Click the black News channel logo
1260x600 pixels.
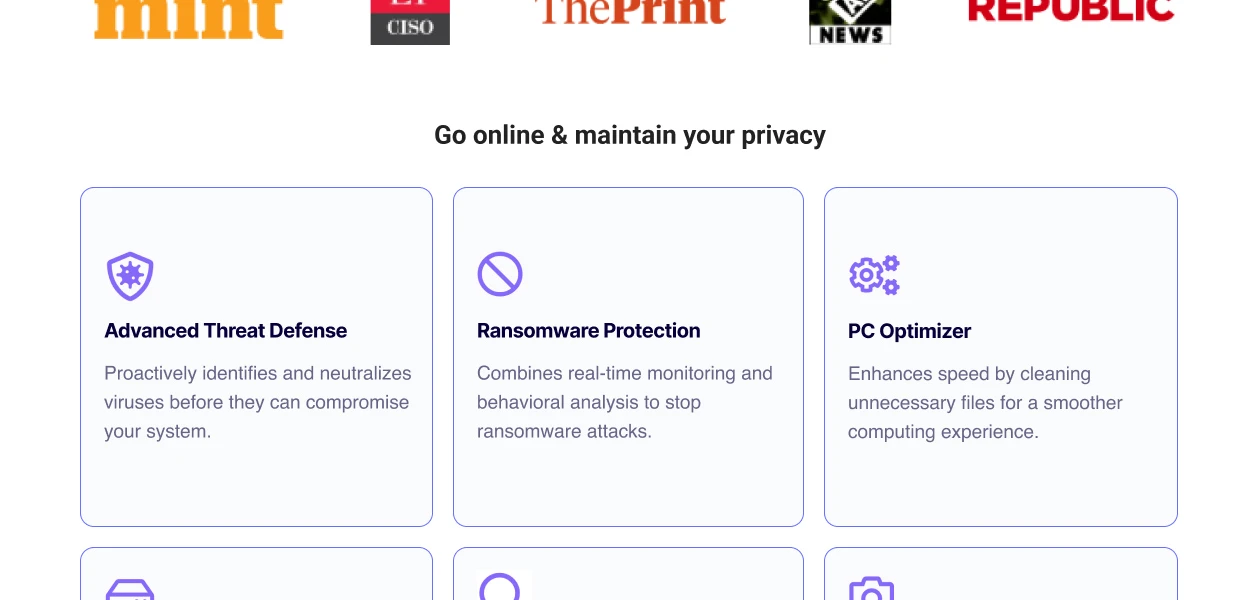tap(850, 22)
